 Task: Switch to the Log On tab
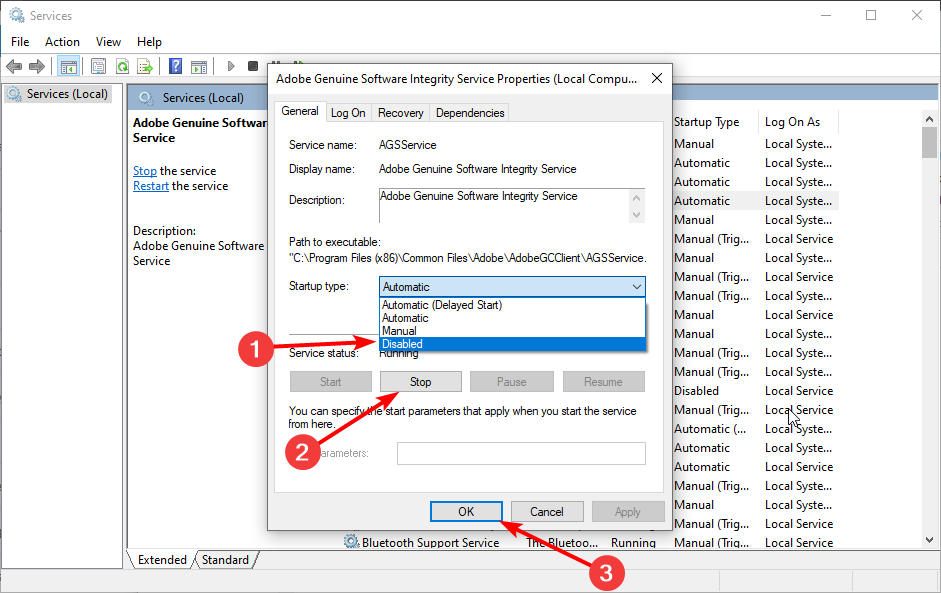coord(348,113)
